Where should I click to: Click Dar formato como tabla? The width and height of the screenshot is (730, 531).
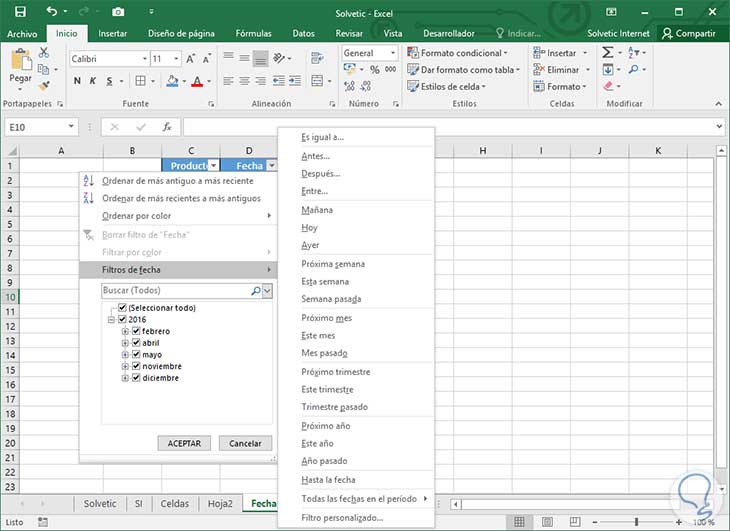pos(463,69)
